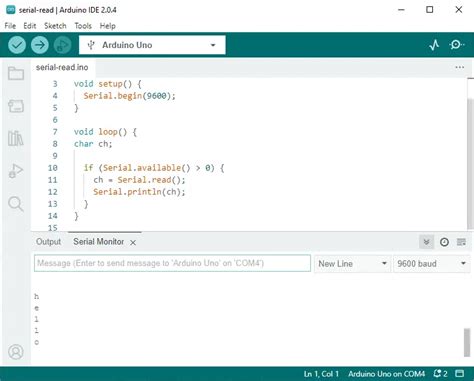
Task: Click the 'Serial.println(ch);' line
Action: tap(139, 192)
